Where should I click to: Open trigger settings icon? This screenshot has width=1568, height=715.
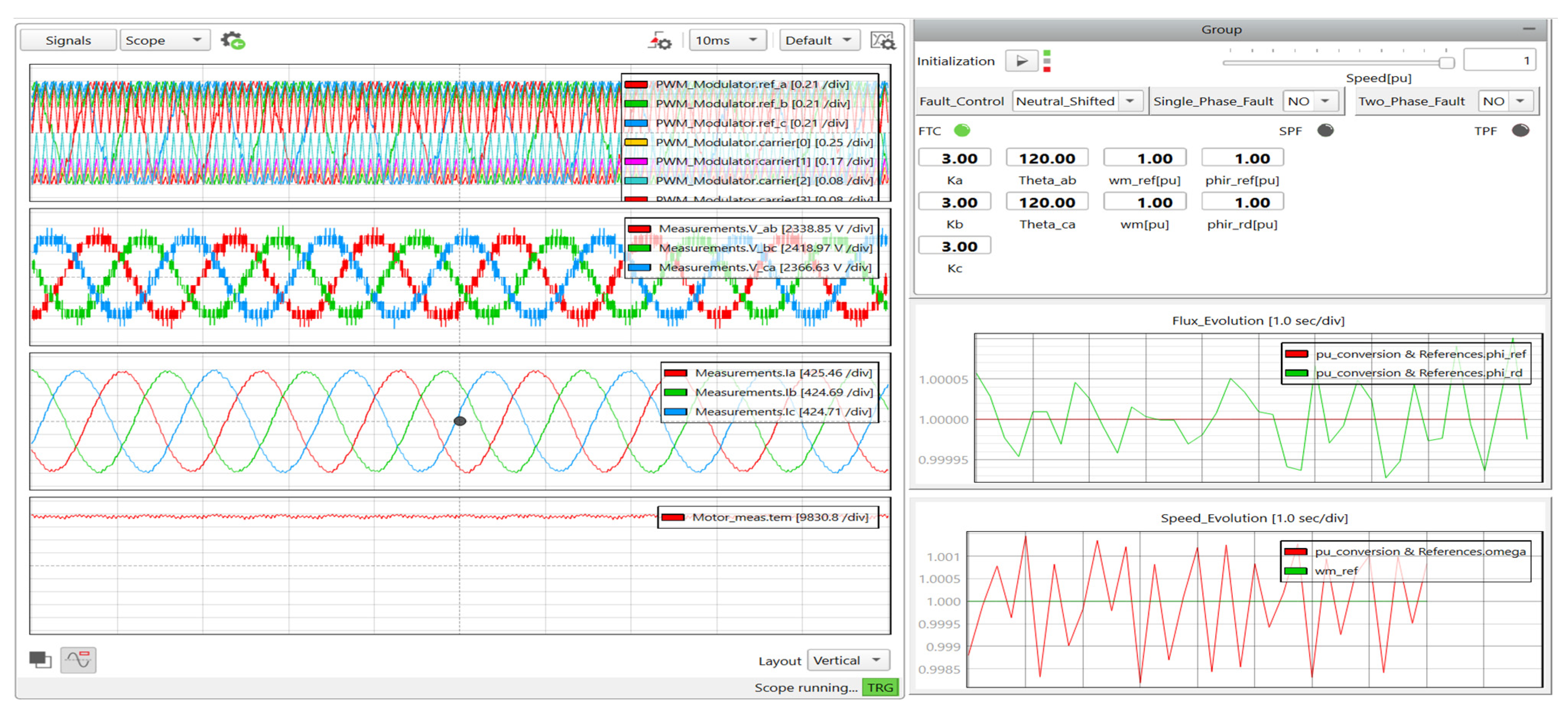click(660, 41)
